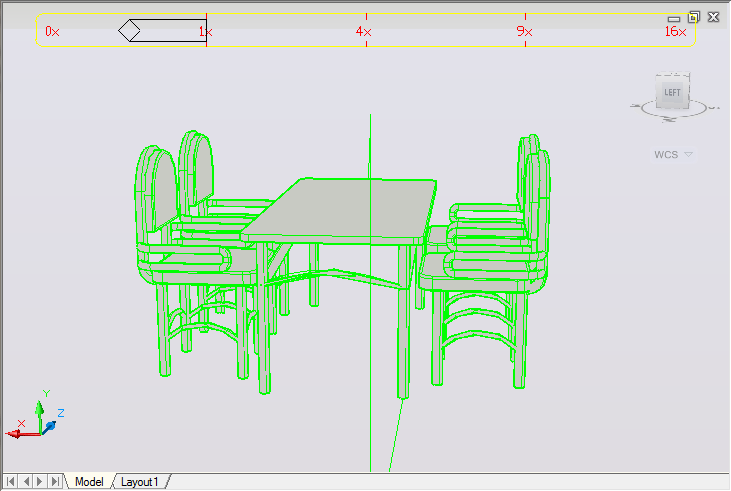Viewport: 731px width, 491px height.
Task: Minimize the drawing viewport window
Action: pos(673,19)
